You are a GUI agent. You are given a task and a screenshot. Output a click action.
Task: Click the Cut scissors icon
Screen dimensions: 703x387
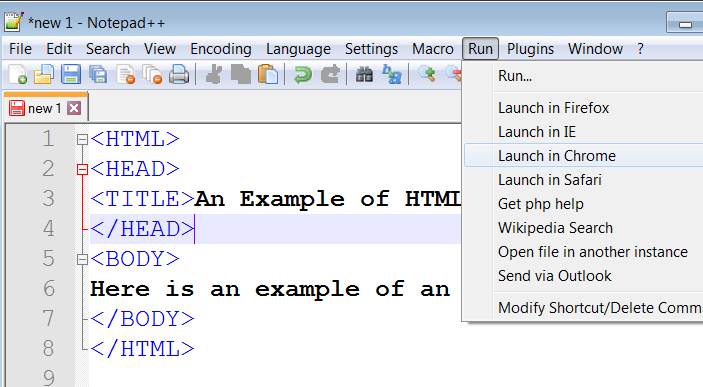[x=214, y=74]
